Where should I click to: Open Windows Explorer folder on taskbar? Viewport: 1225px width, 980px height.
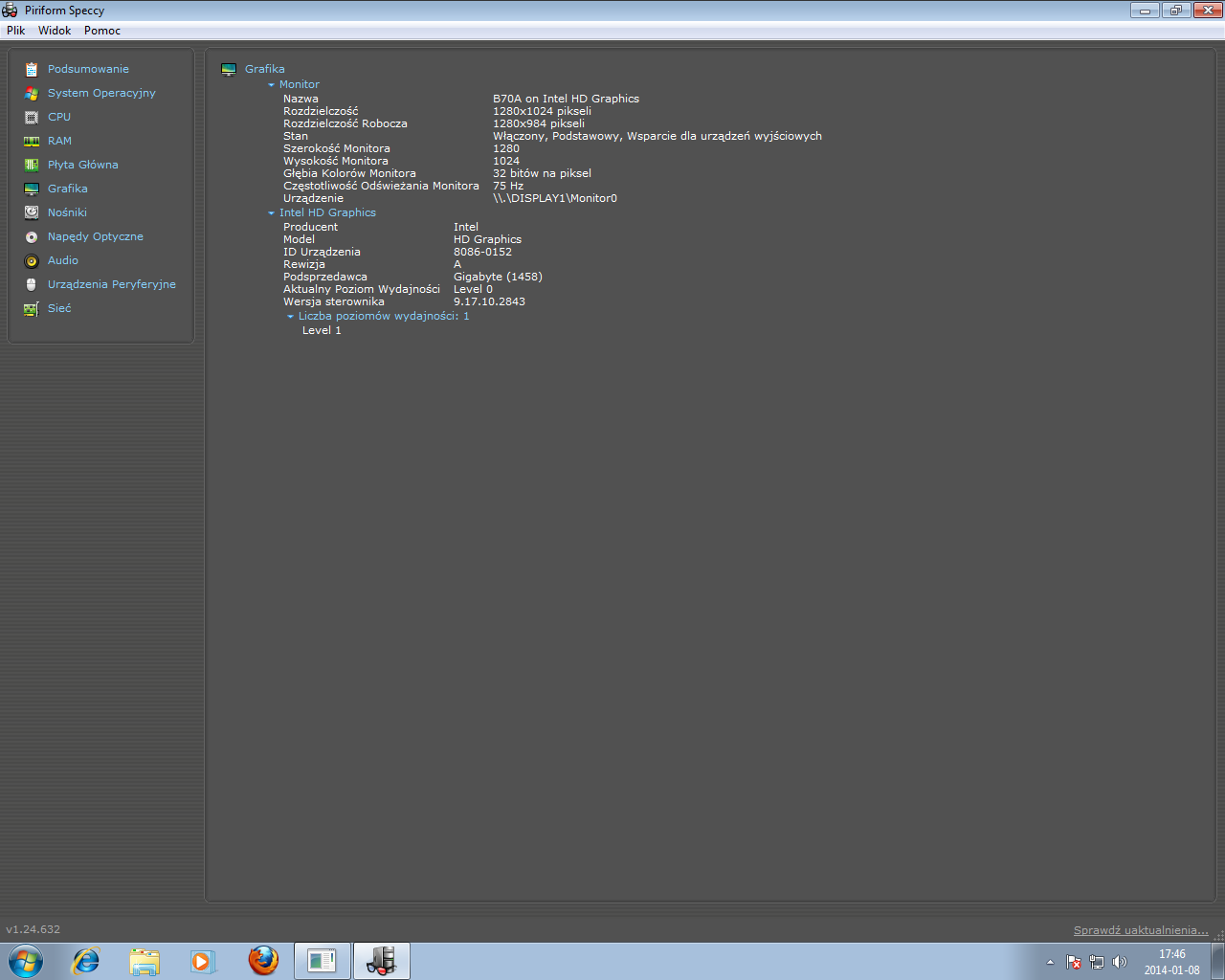145,961
